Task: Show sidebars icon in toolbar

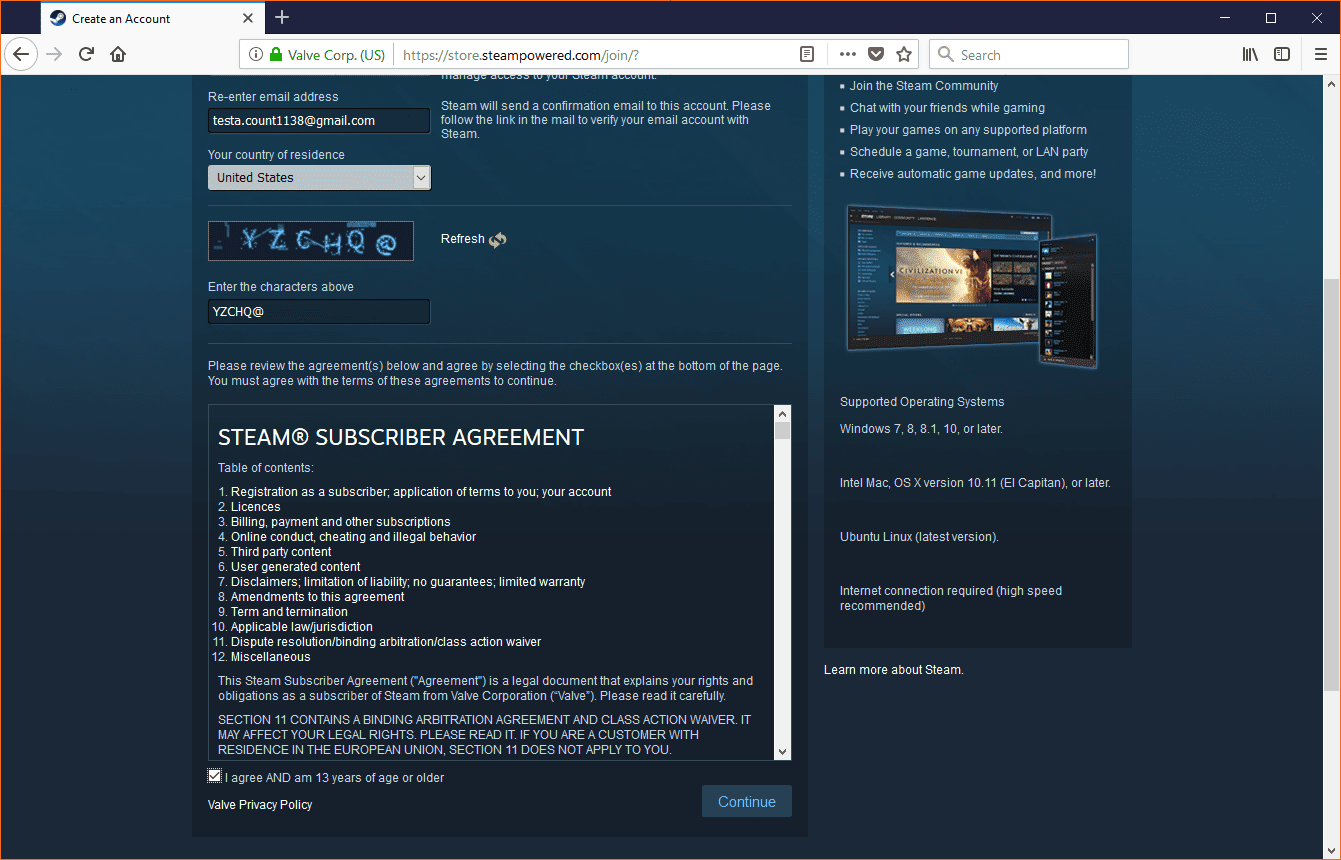Action: pos(1282,55)
